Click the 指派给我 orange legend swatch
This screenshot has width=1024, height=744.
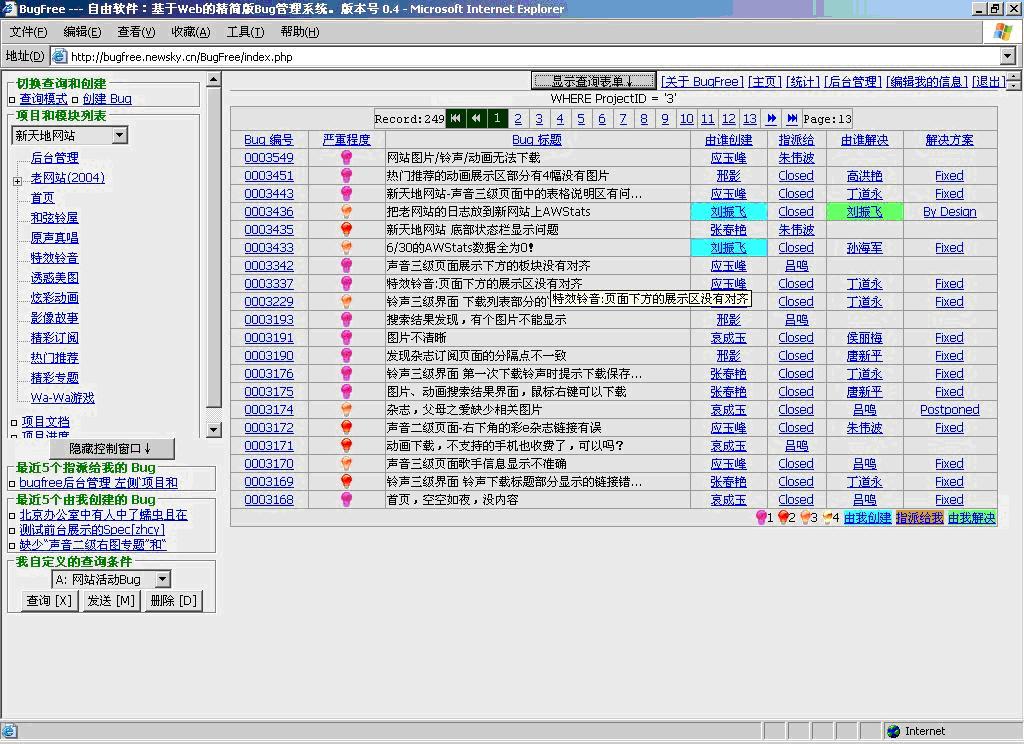[919, 518]
